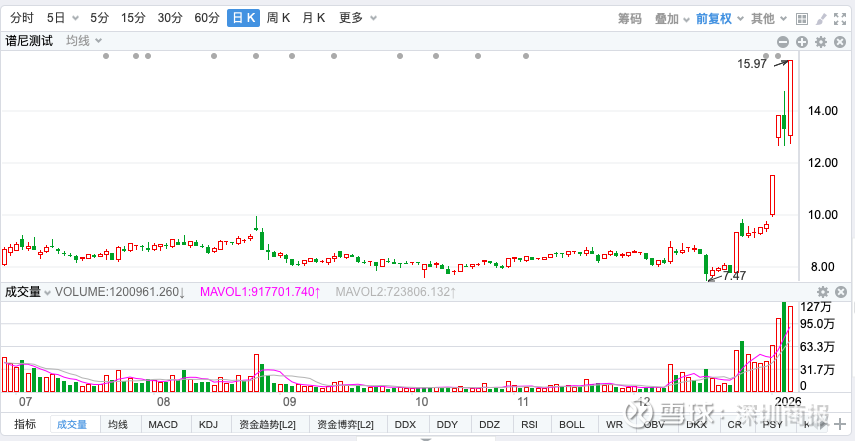Click the 指标 label before the indicator tabs
This screenshot has height=441, width=855.
(x=25, y=425)
